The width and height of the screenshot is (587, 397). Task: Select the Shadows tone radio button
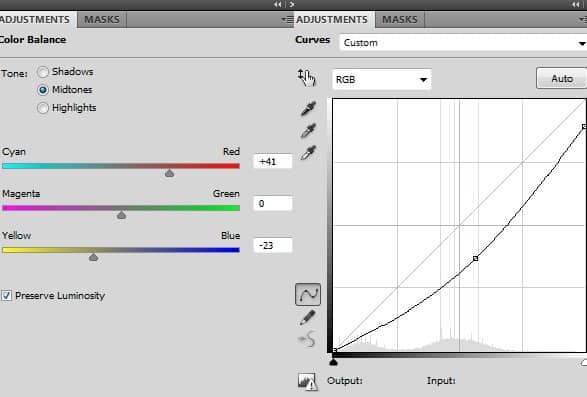pyautogui.click(x=43, y=72)
